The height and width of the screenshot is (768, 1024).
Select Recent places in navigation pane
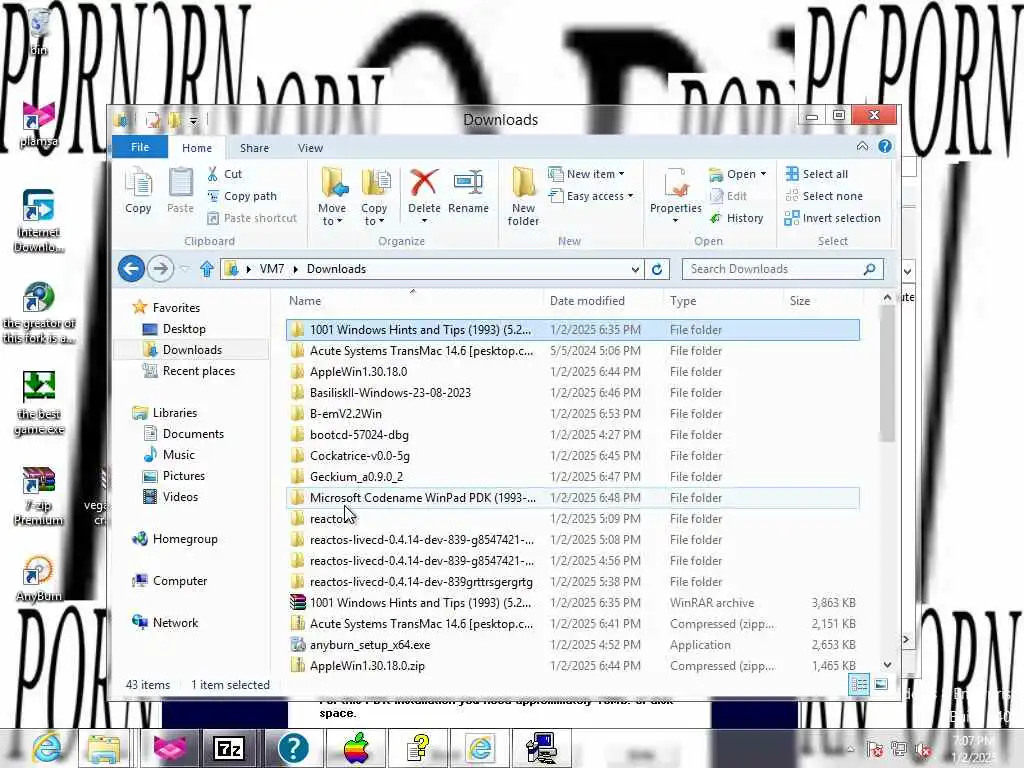coord(198,371)
